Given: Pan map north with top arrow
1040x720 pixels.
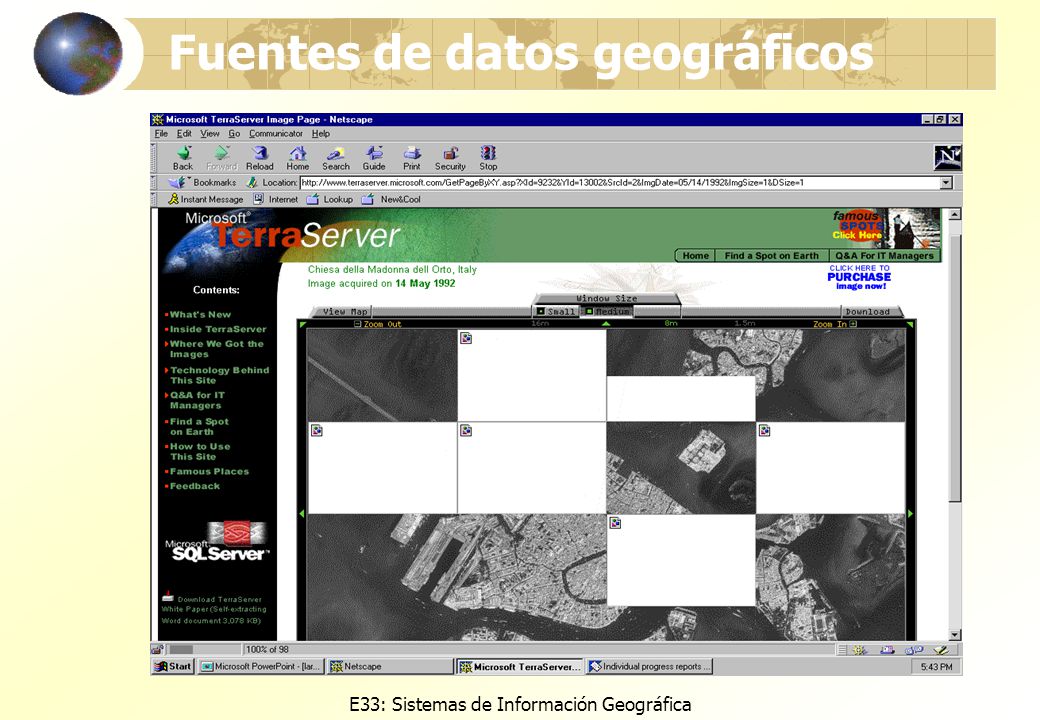Looking at the screenshot, I should click(606, 324).
